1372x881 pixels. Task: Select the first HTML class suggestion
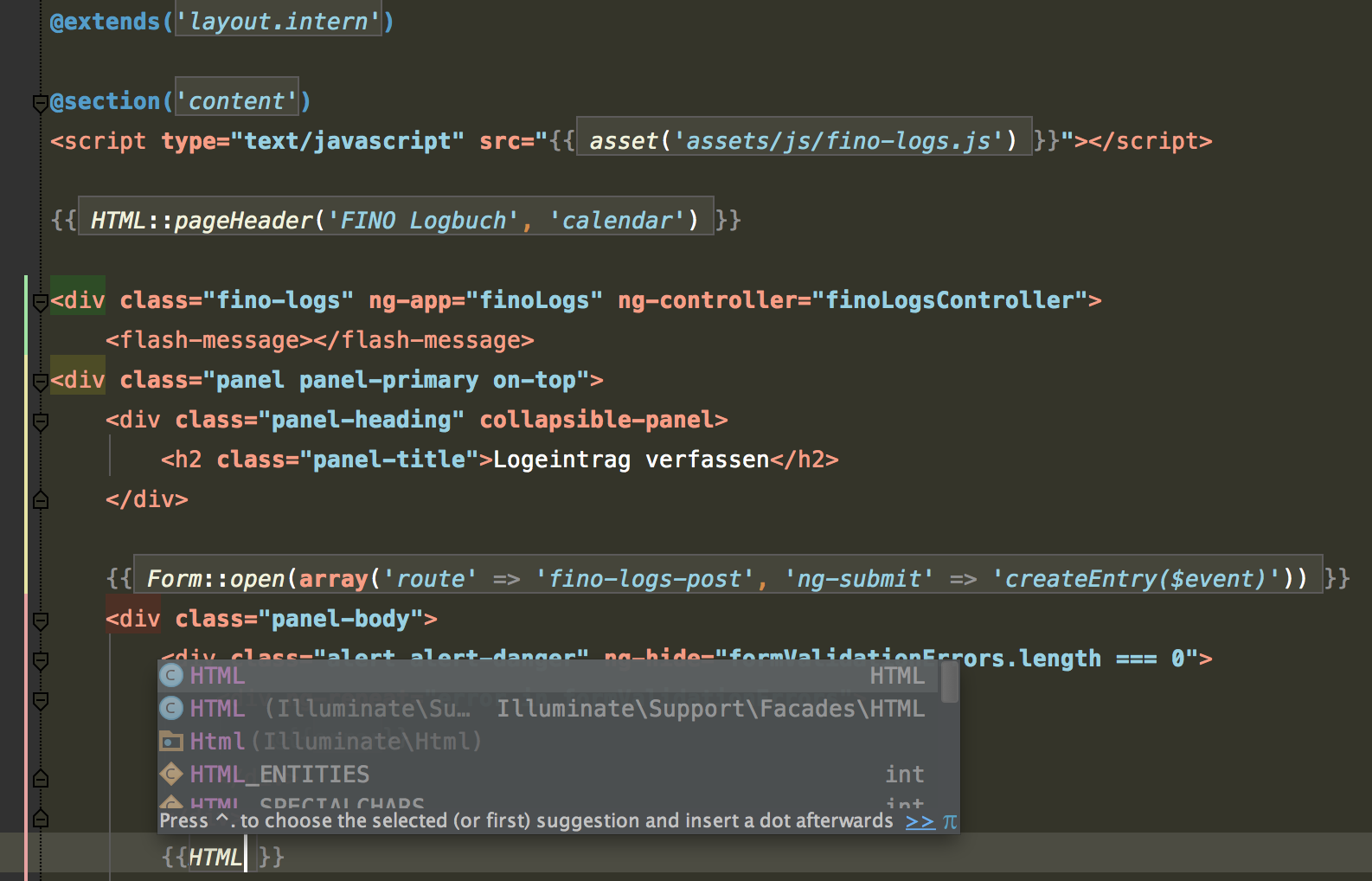549,676
